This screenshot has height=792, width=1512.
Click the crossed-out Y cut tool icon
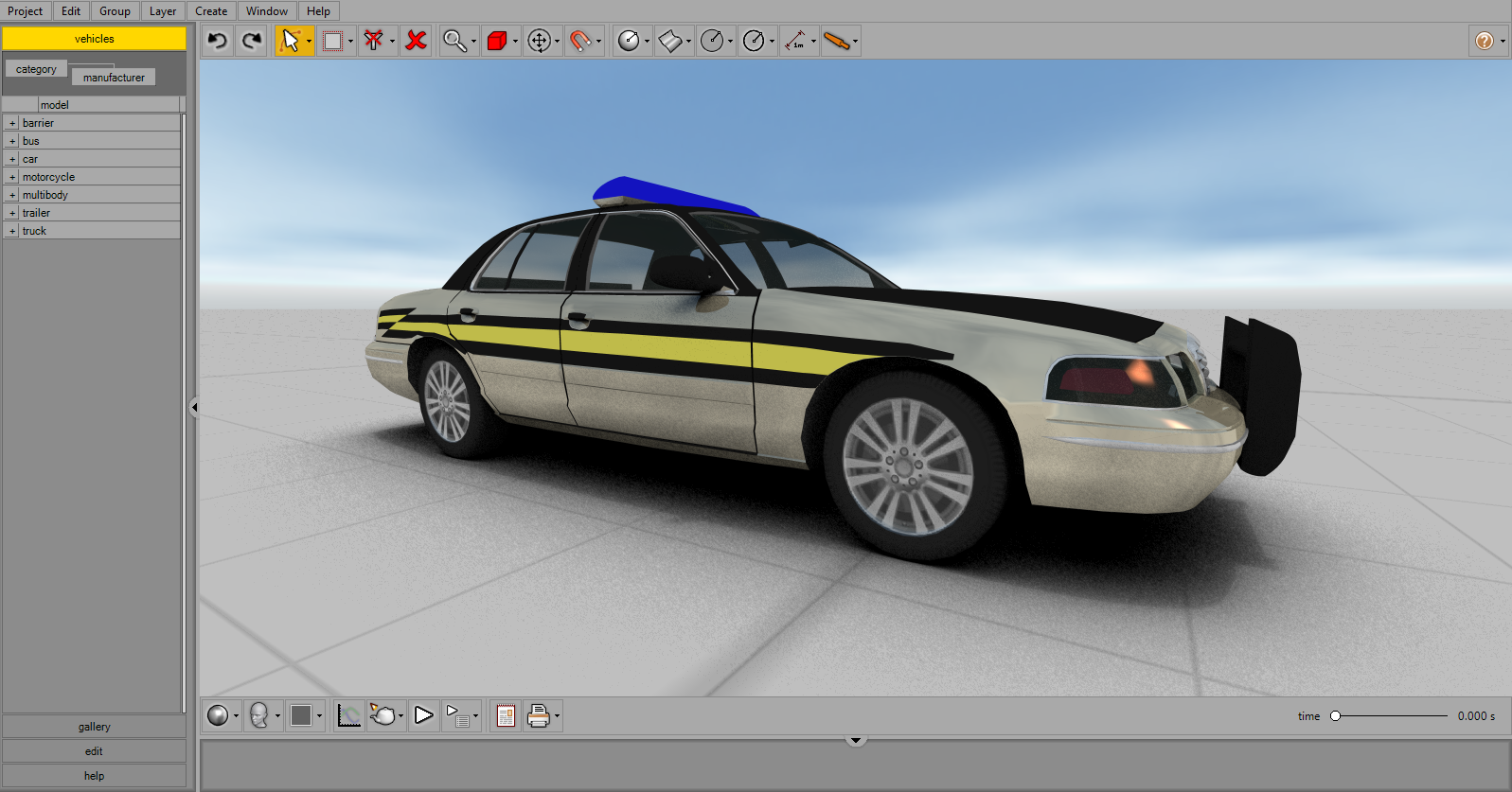374,41
